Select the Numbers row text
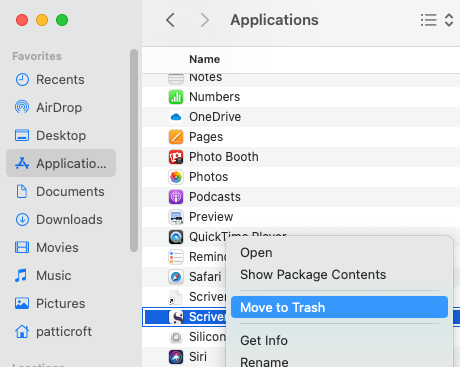 tap(215, 97)
